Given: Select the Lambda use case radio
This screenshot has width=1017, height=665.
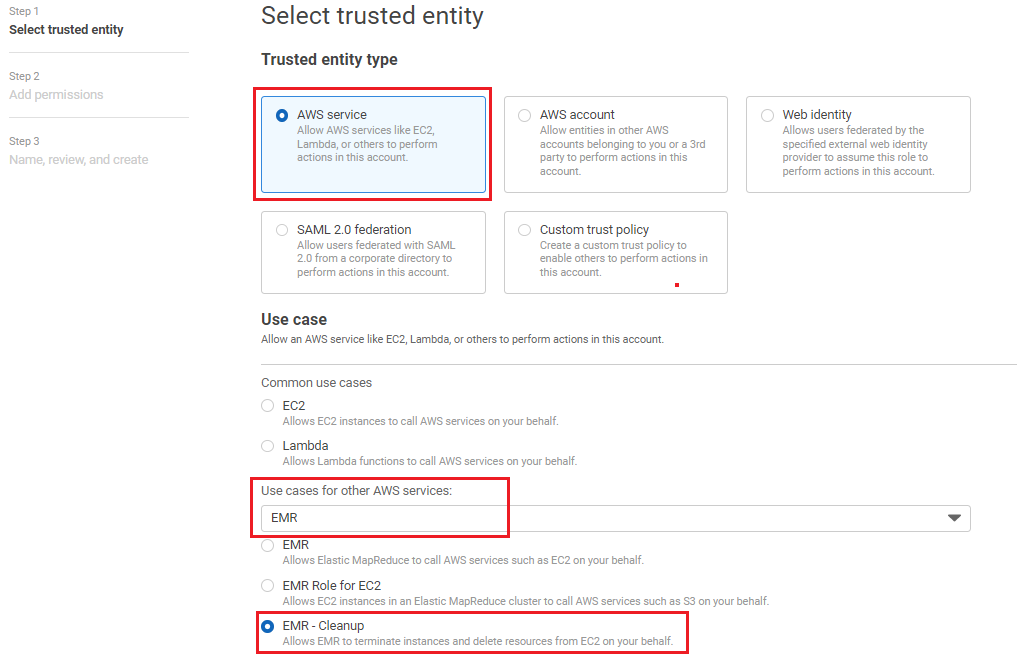Looking at the screenshot, I should 267,446.
